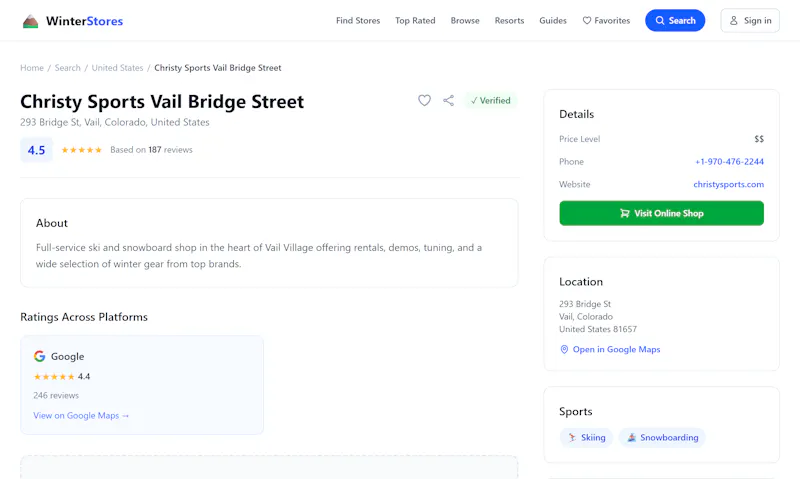
Task: Click the WinterStores brand name text
Action: (85, 21)
